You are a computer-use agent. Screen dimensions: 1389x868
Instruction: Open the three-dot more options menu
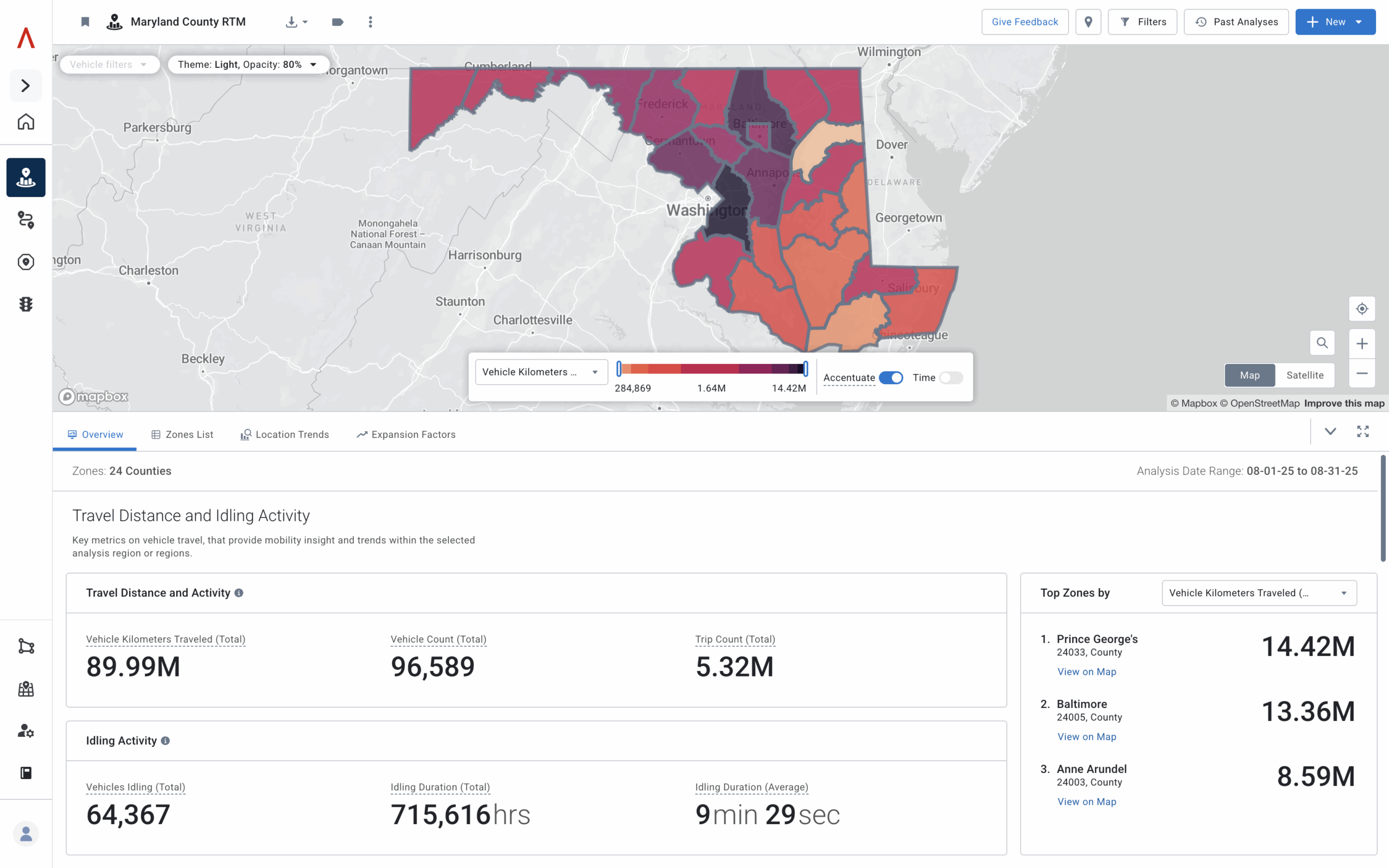[370, 22]
